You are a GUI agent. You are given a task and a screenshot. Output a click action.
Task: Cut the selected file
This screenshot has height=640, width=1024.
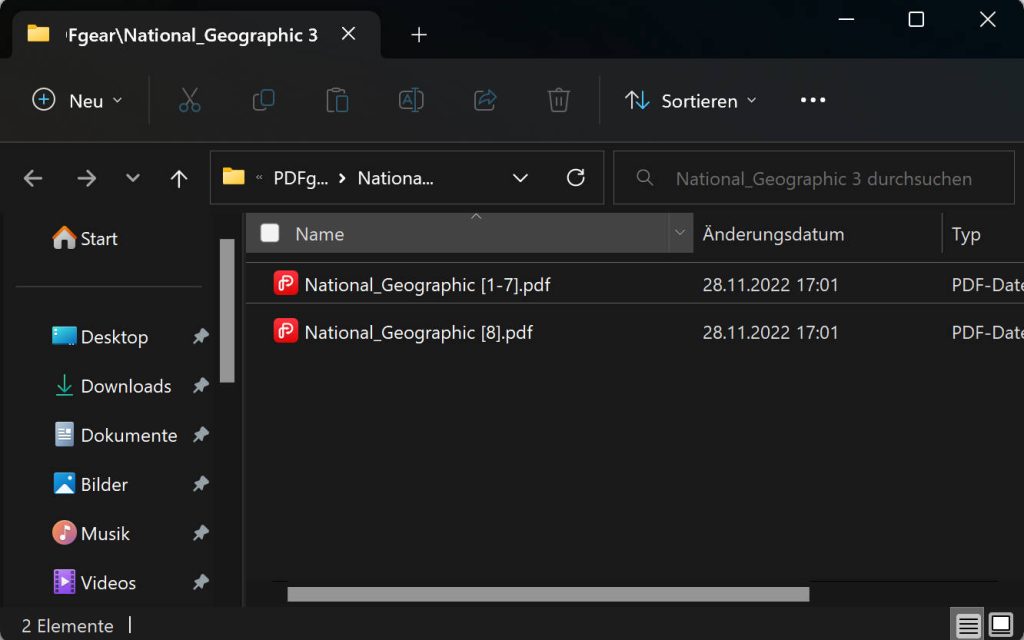click(190, 100)
